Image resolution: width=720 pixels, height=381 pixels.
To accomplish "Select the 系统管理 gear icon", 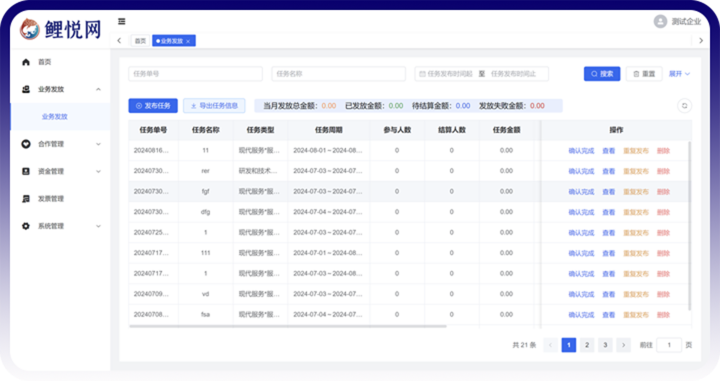I will pos(26,226).
